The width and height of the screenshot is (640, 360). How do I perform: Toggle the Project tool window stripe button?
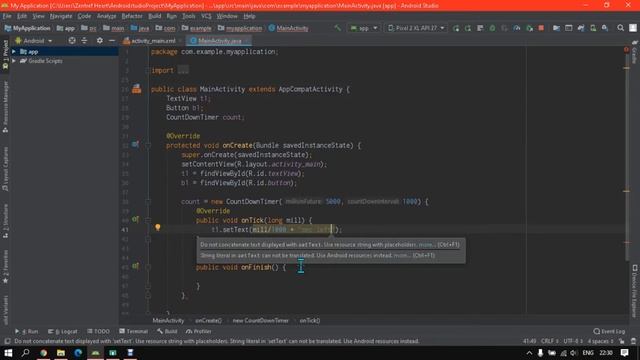pyautogui.click(x=5, y=54)
